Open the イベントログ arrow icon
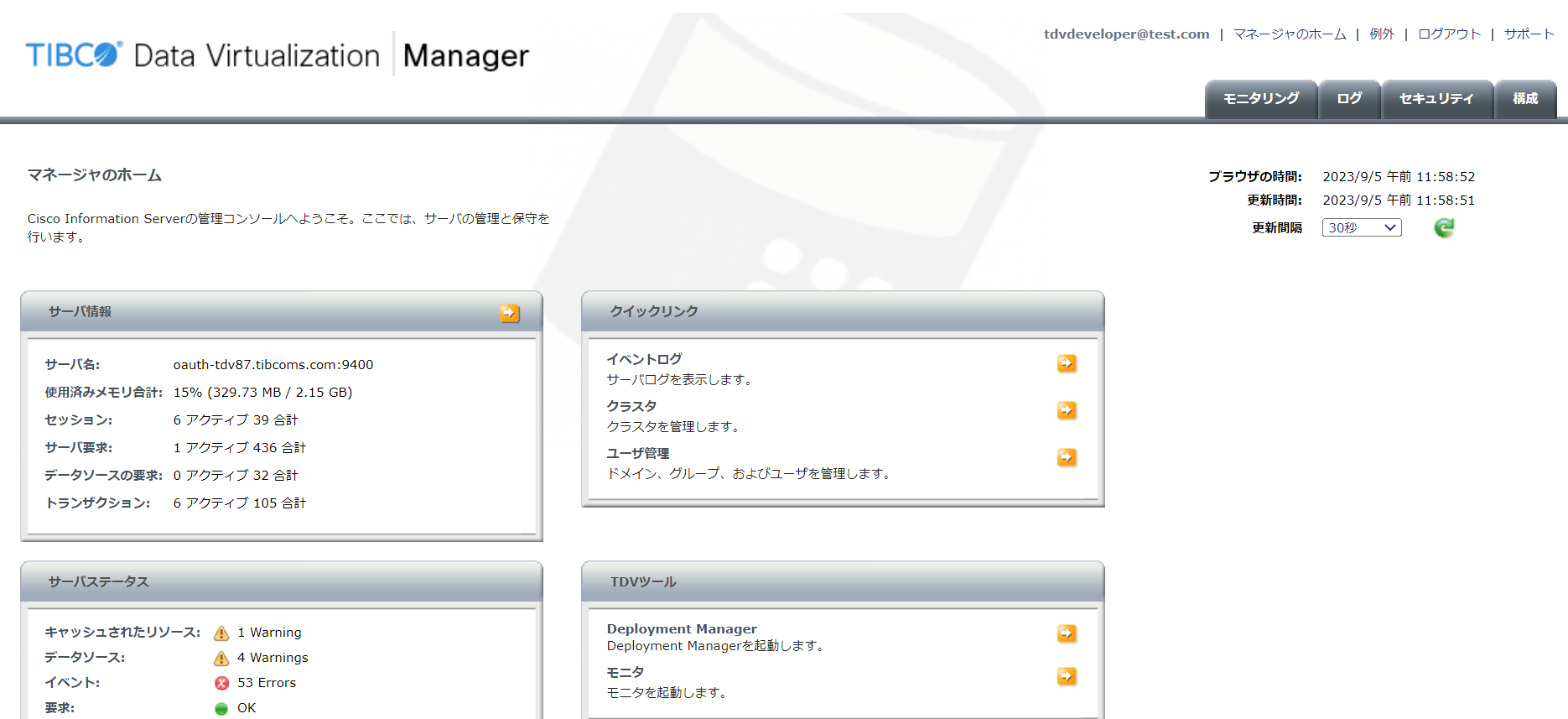 [x=1067, y=363]
